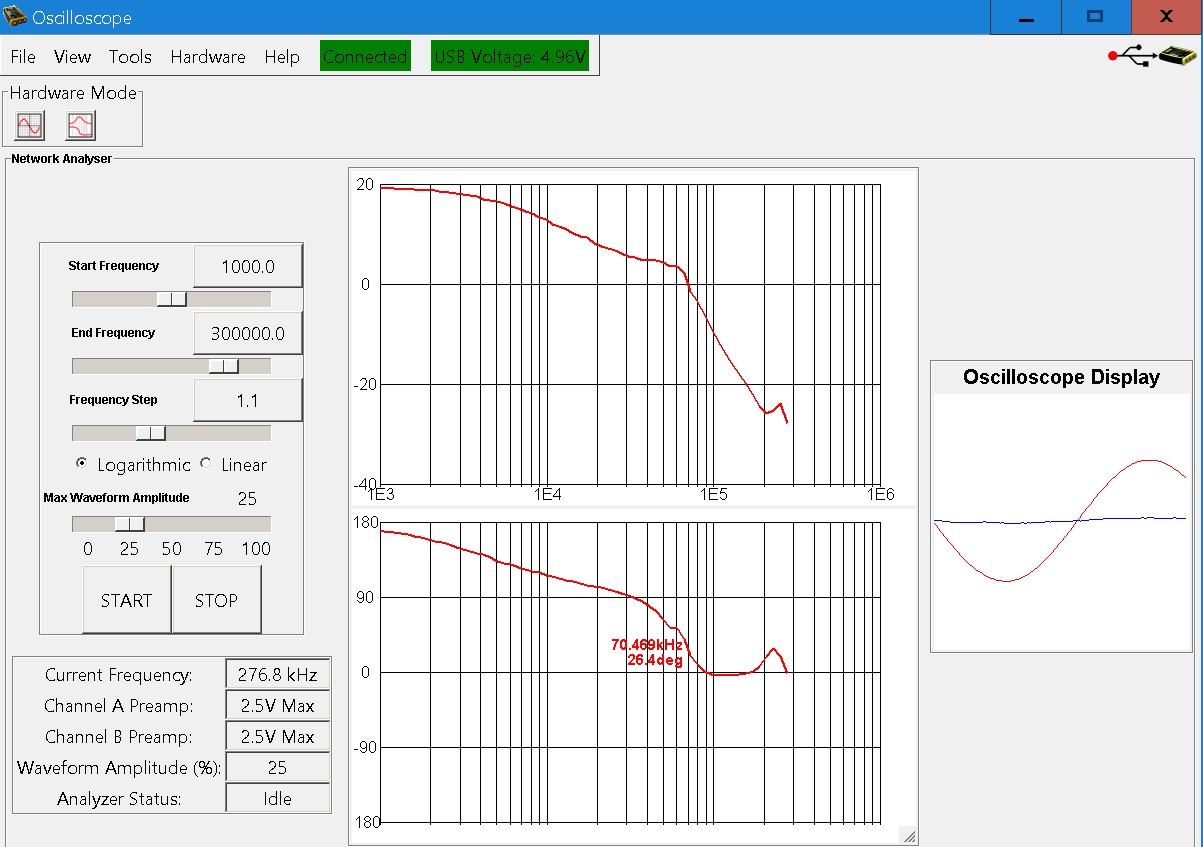The width and height of the screenshot is (1203, 847).
Task: Select the Linear sweep option
Action: pyautogui.click(x=206, y=464)
